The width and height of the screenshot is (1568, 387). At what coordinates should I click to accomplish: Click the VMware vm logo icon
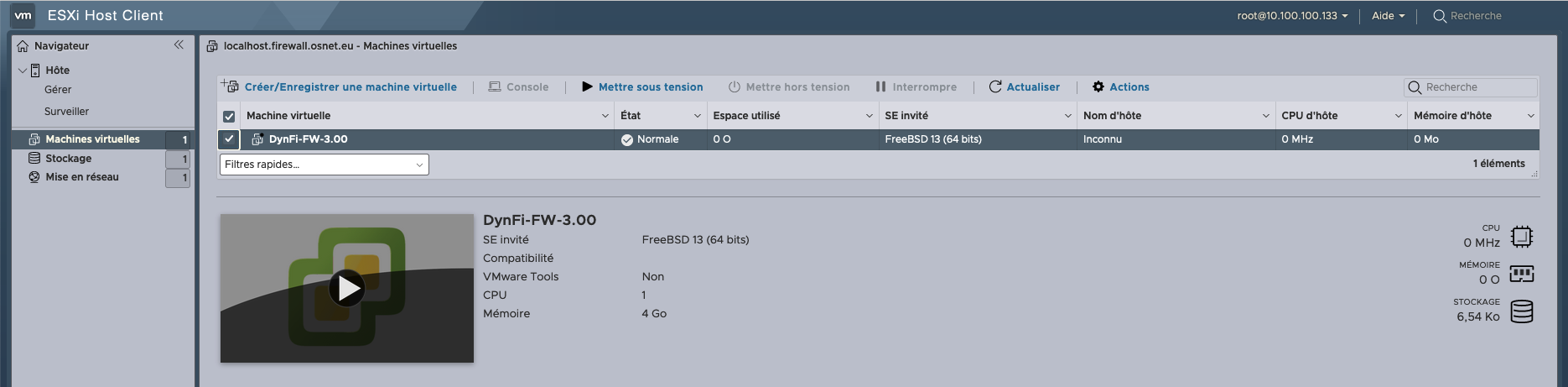click(23, 15)
